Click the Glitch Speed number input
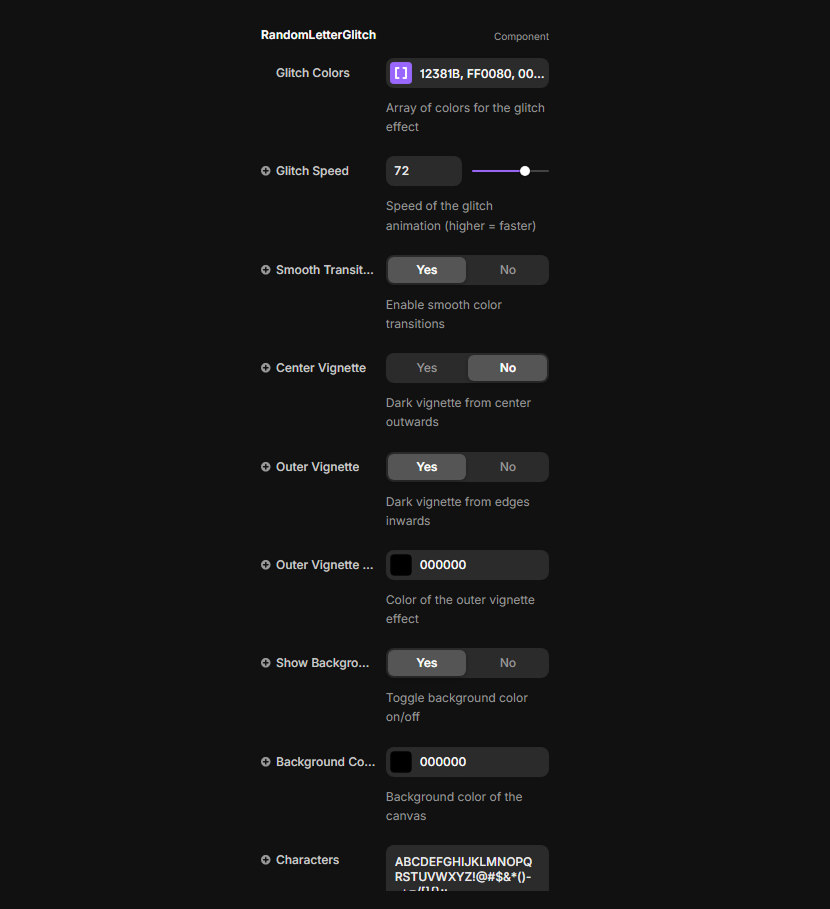The image size is (830, 909). pyautogui.click(x=423, y=171)
